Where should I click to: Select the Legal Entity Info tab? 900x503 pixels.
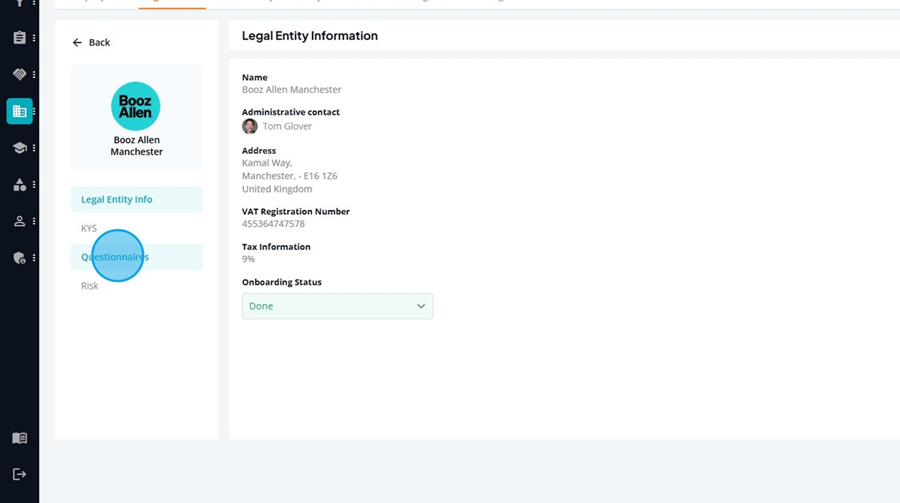[x=137, y=199]
